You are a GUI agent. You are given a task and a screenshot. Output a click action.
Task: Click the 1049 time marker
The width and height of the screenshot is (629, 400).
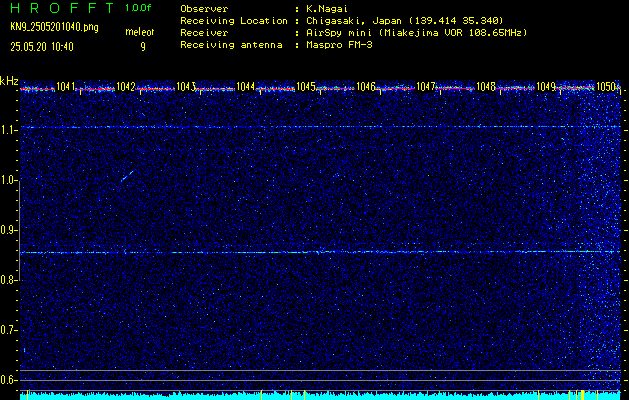coord(546,86)
